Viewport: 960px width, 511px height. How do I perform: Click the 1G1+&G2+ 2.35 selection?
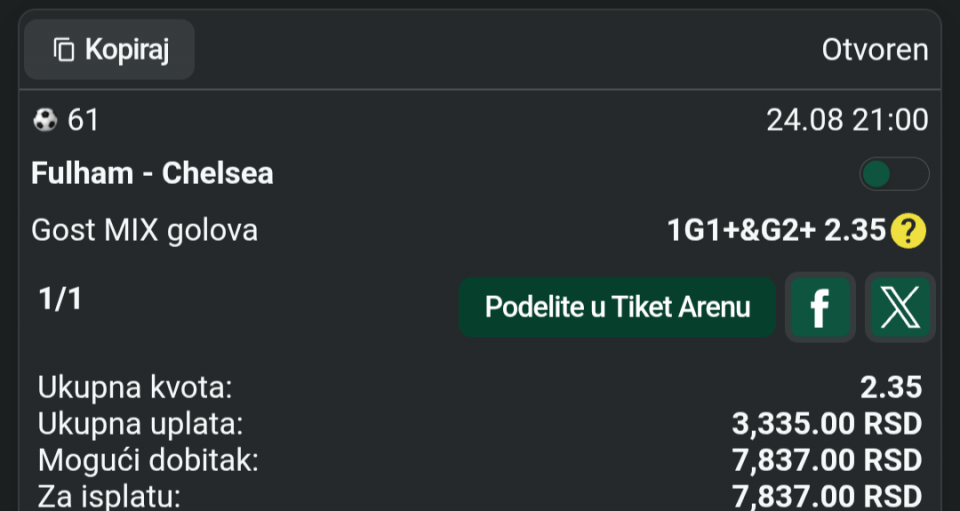coord(776,231)
